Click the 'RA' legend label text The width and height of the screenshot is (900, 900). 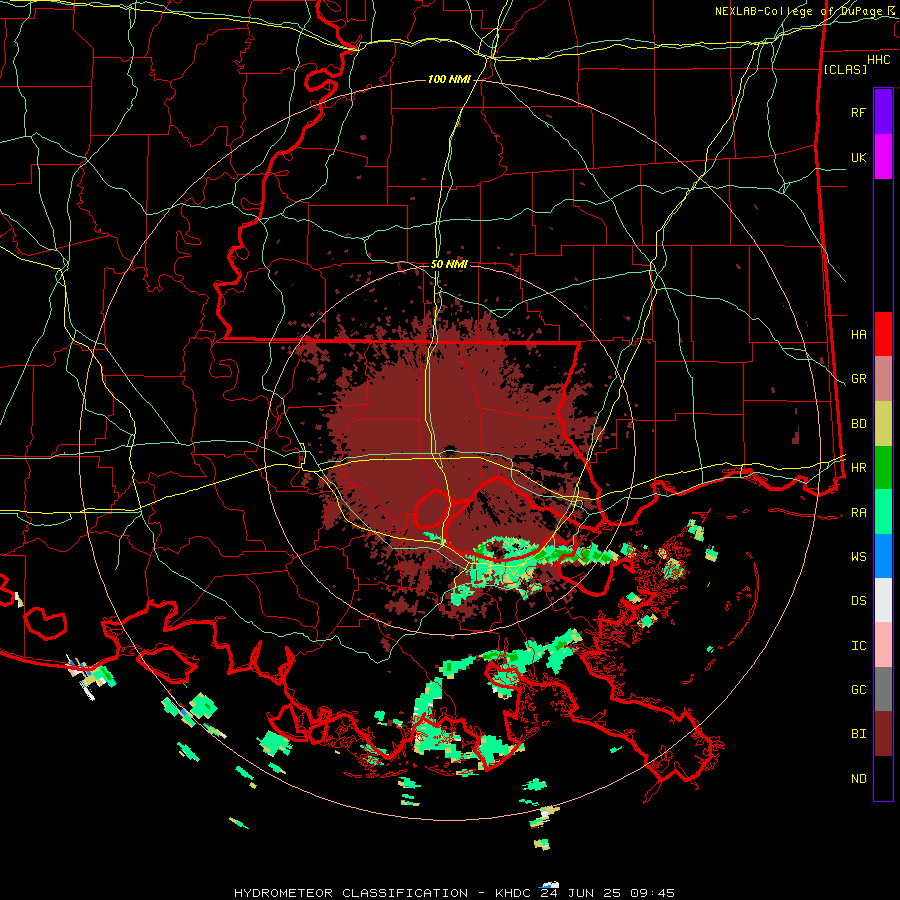859,513
